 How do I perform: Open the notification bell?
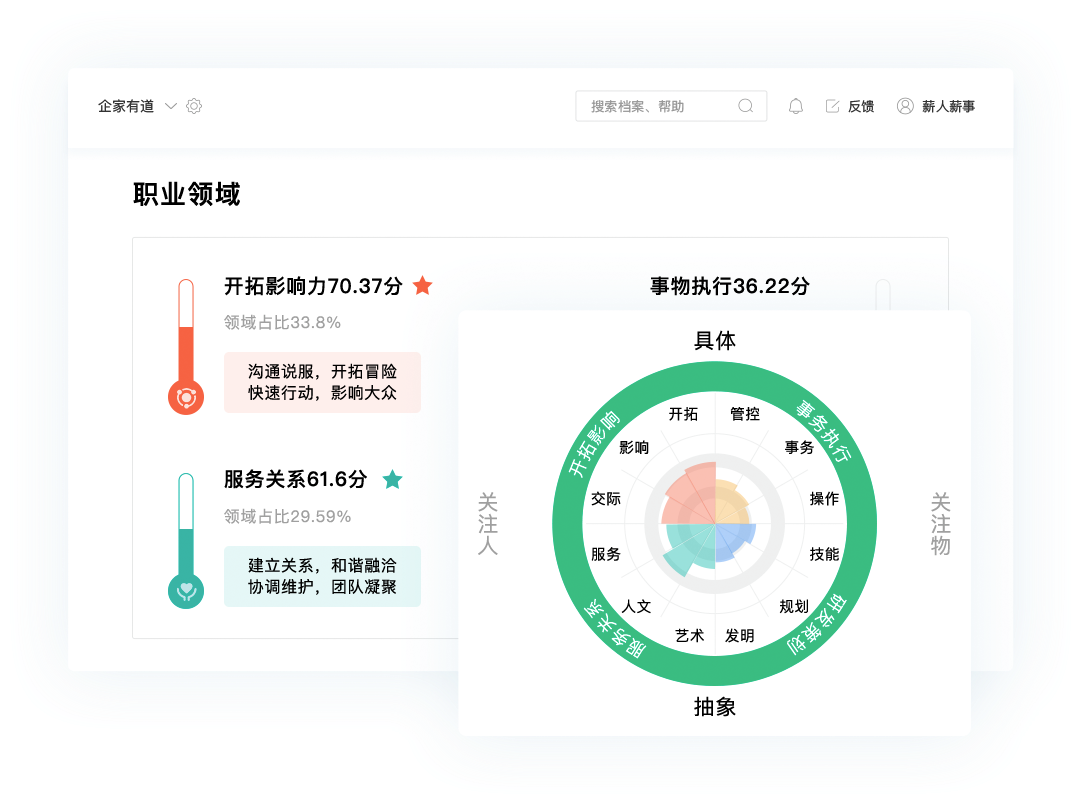(x=794, y=106)
